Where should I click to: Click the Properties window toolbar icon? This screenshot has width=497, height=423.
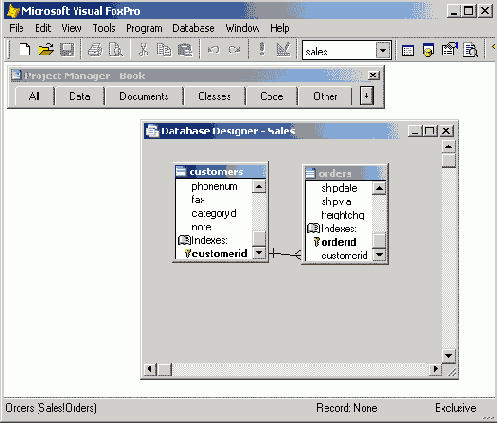point(449,49)
